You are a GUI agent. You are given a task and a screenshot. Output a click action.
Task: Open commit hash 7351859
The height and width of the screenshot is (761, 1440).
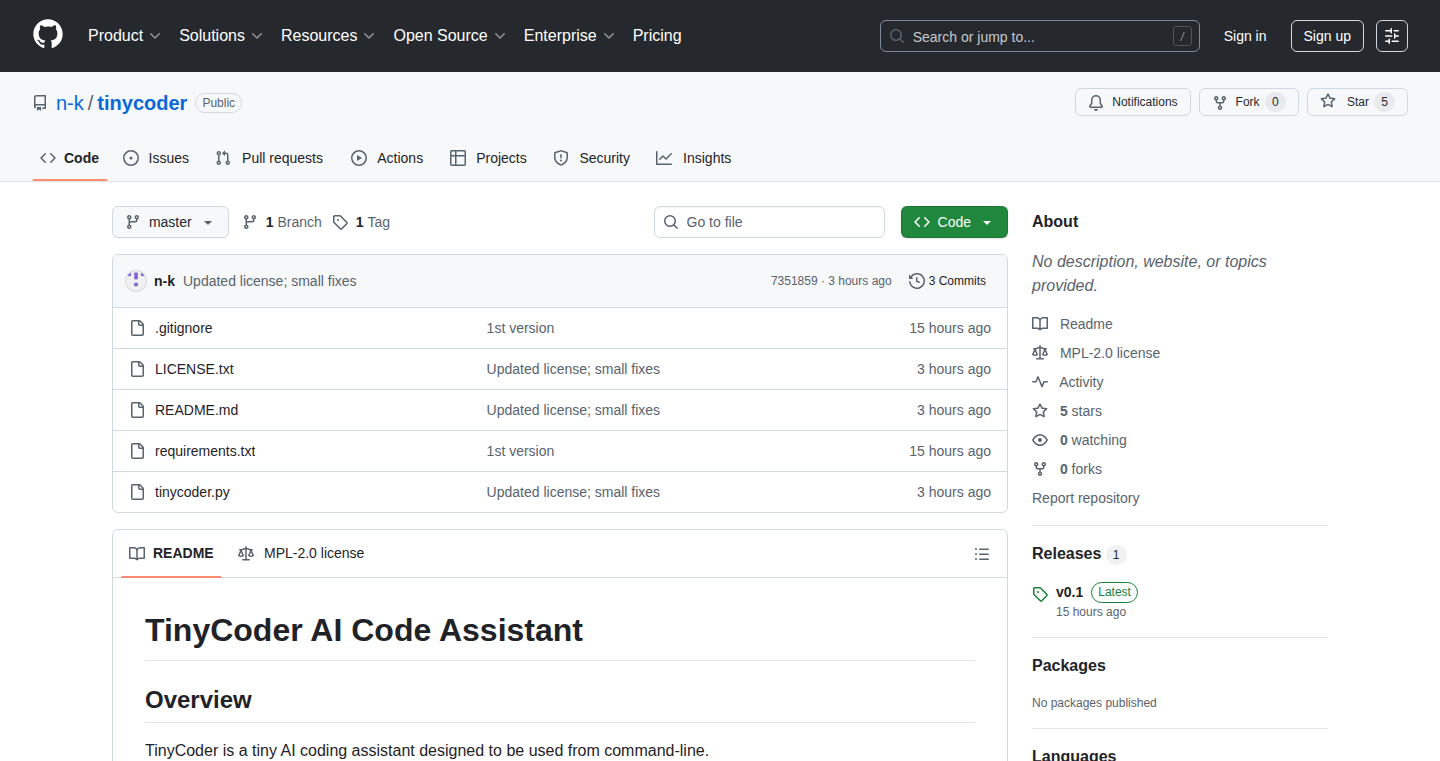click(794, 281)
